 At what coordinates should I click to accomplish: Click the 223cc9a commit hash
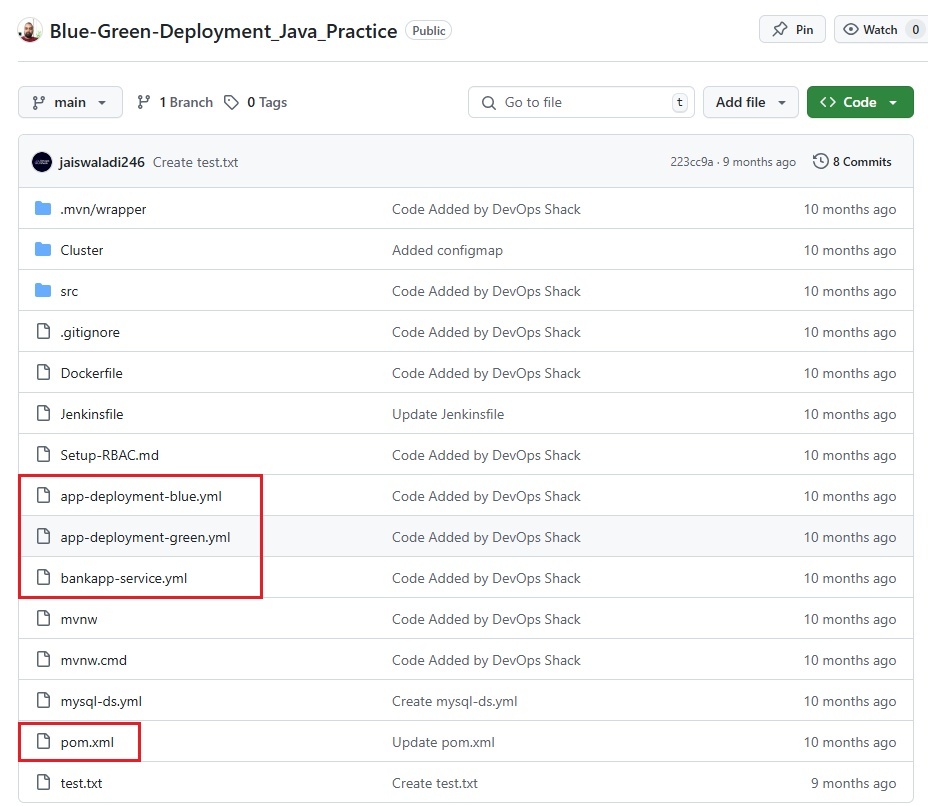(691, 162)
